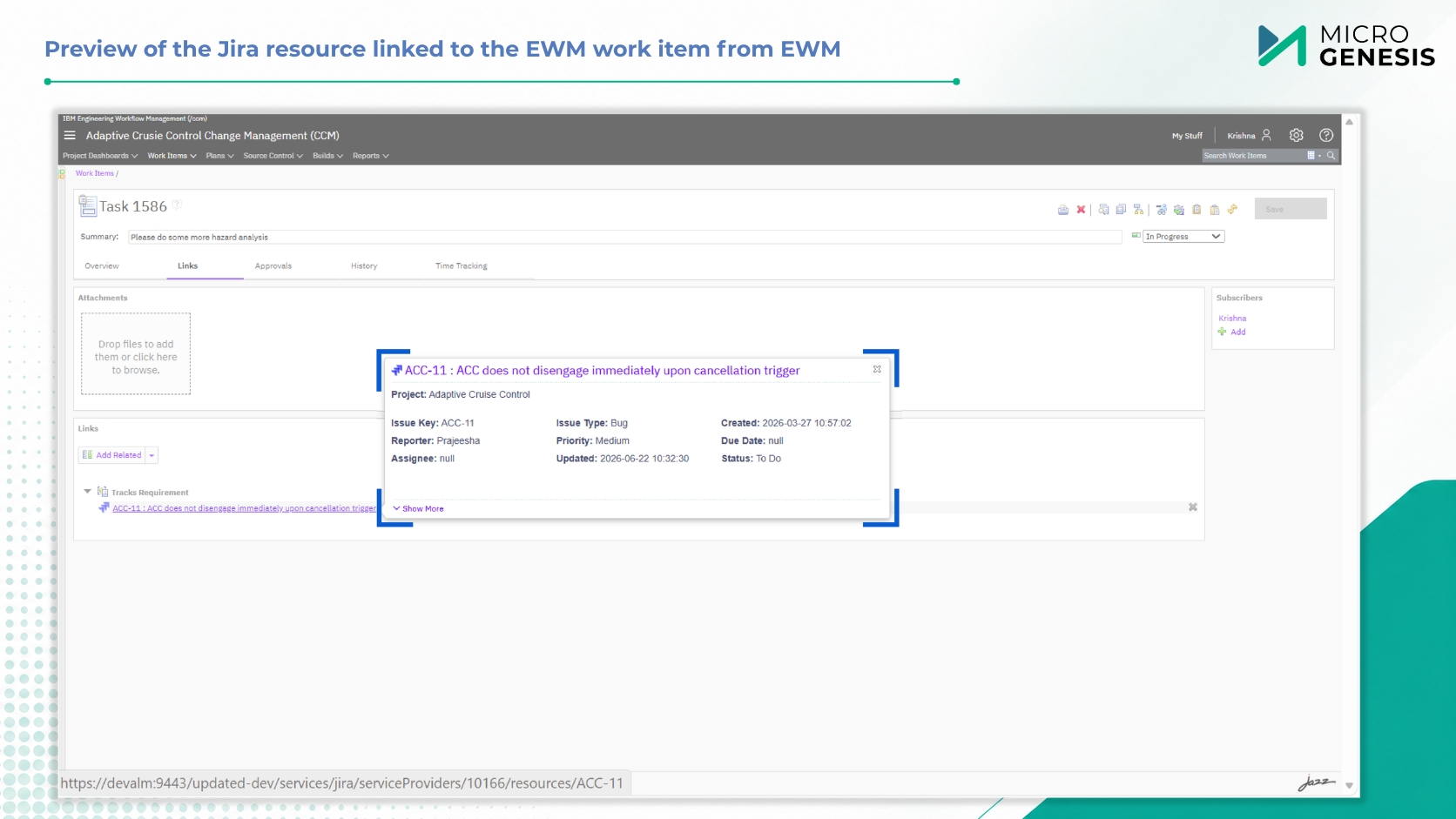This screenshot has width=1456, height=819.
Task: Open the Plans menu
Action: 219,156
